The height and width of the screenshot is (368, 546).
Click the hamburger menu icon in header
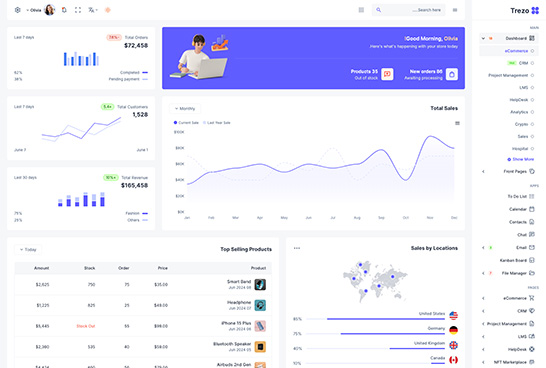pyautogui.click(x=455, y=10)
